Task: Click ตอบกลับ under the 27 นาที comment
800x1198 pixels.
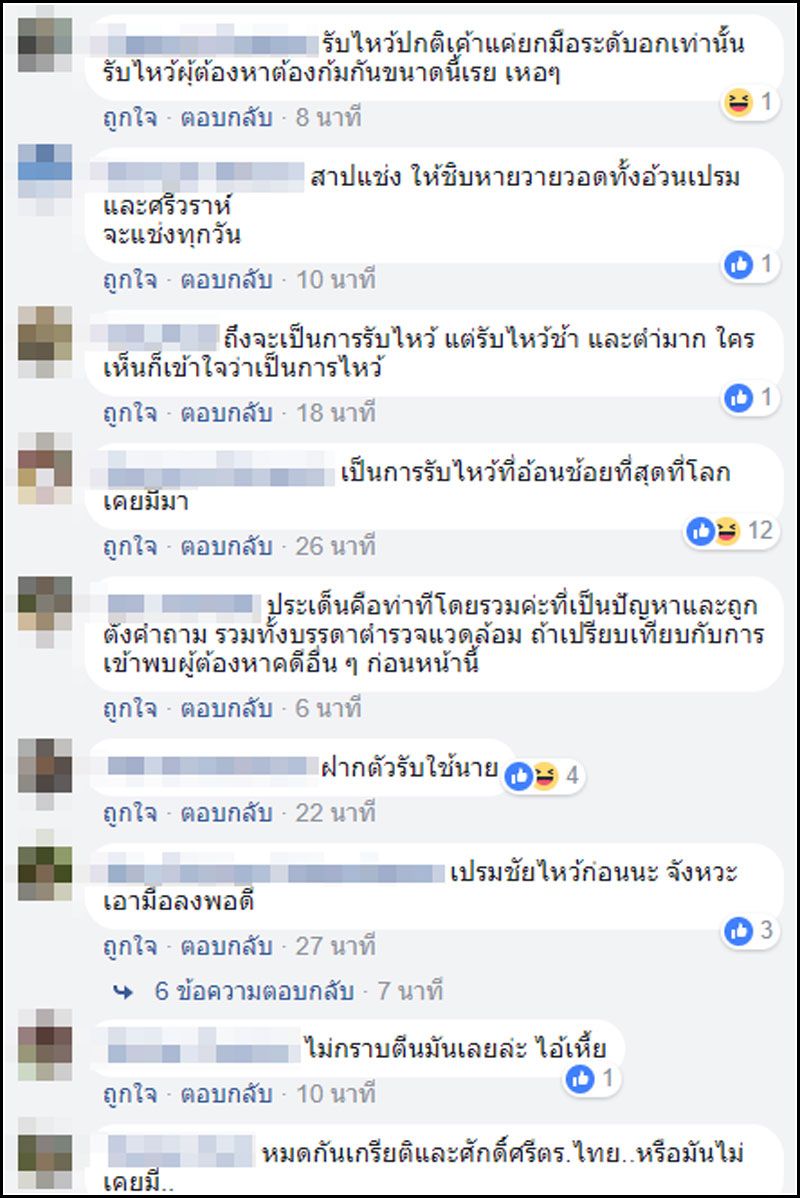Action: tap(226, 946)
